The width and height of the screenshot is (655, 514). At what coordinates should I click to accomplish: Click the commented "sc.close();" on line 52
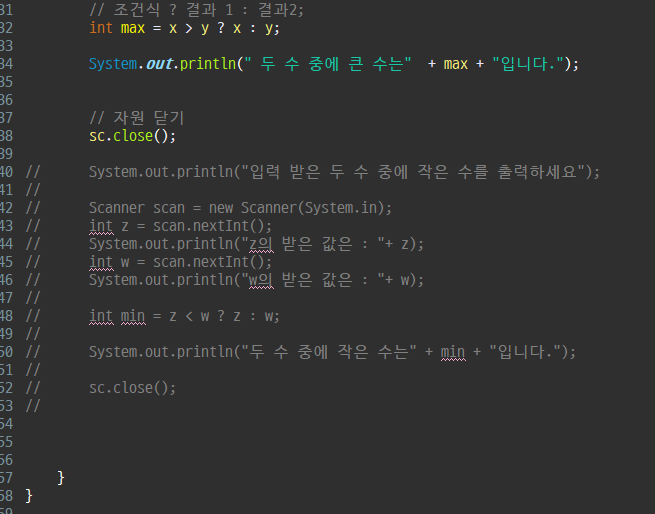(x=132, y=388)
